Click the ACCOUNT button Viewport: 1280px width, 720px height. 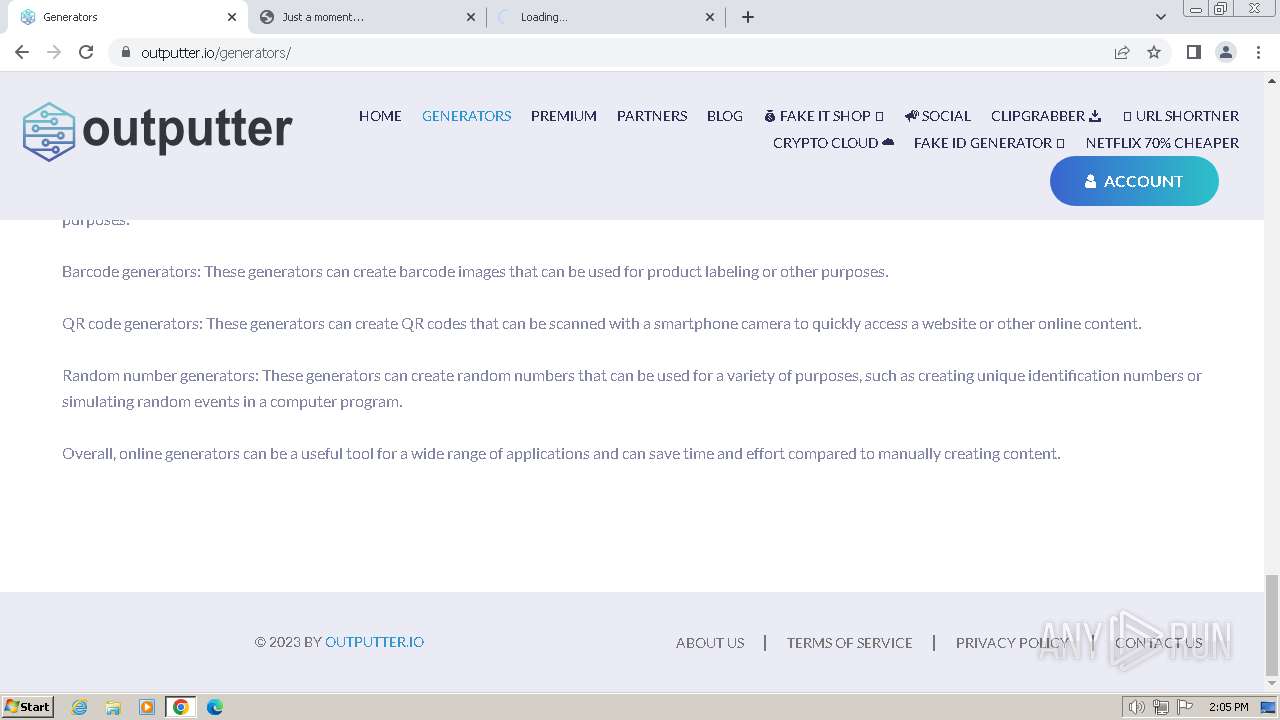click(x=1134, y=181)
